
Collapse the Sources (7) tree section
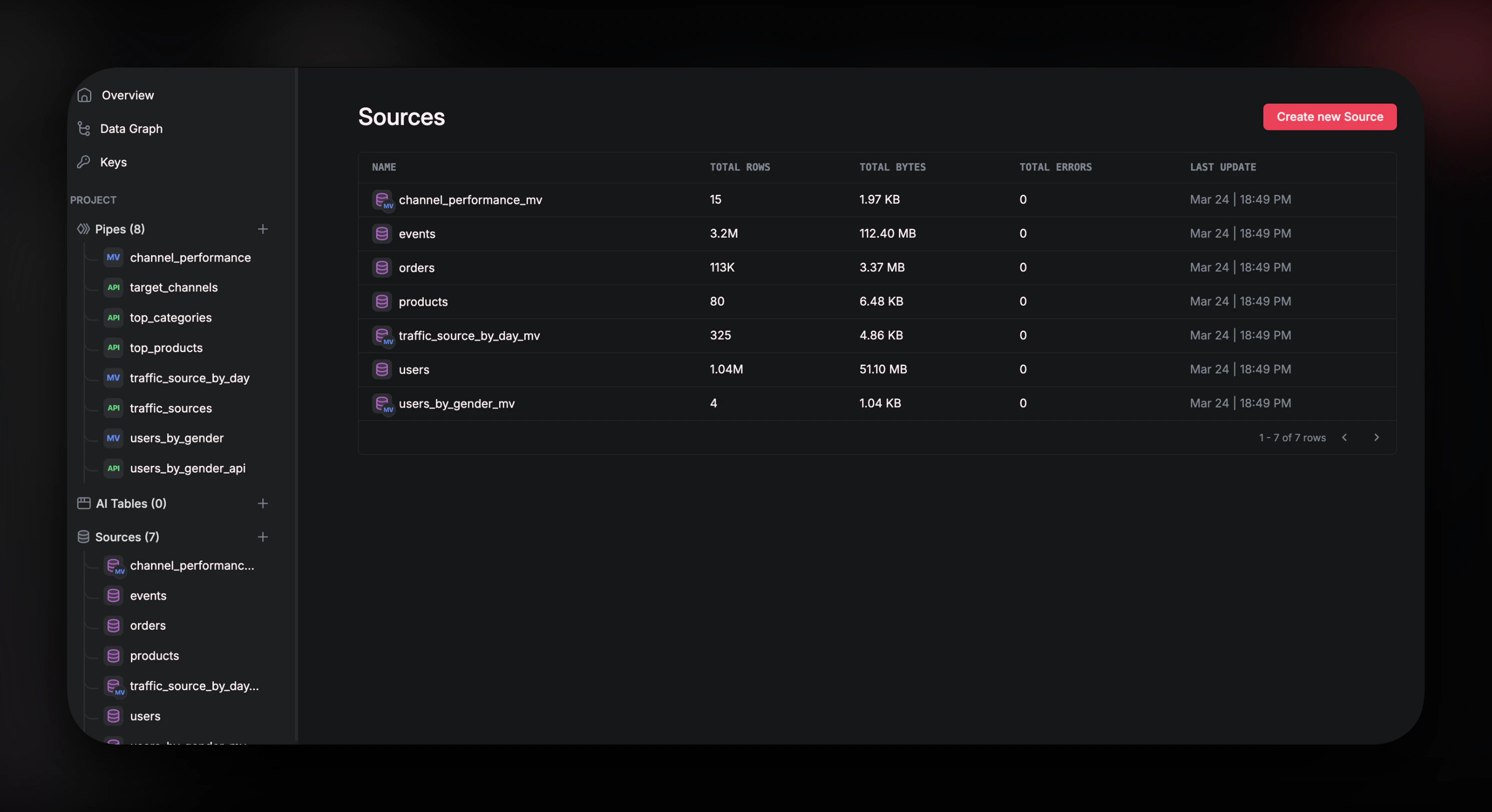pos(126,537)
